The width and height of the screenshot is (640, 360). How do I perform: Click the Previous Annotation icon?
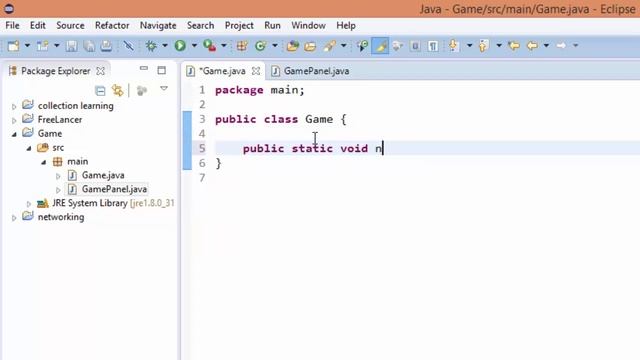click(483, 46)
